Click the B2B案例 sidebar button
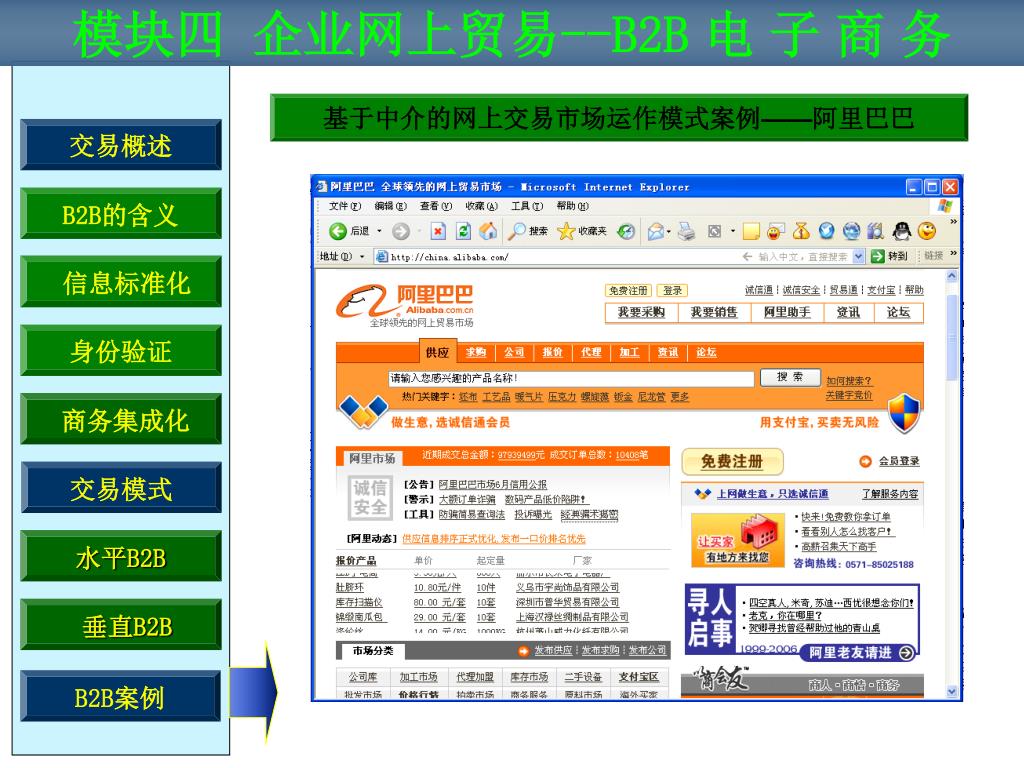The image size is (1024, 768). point(121,697)
